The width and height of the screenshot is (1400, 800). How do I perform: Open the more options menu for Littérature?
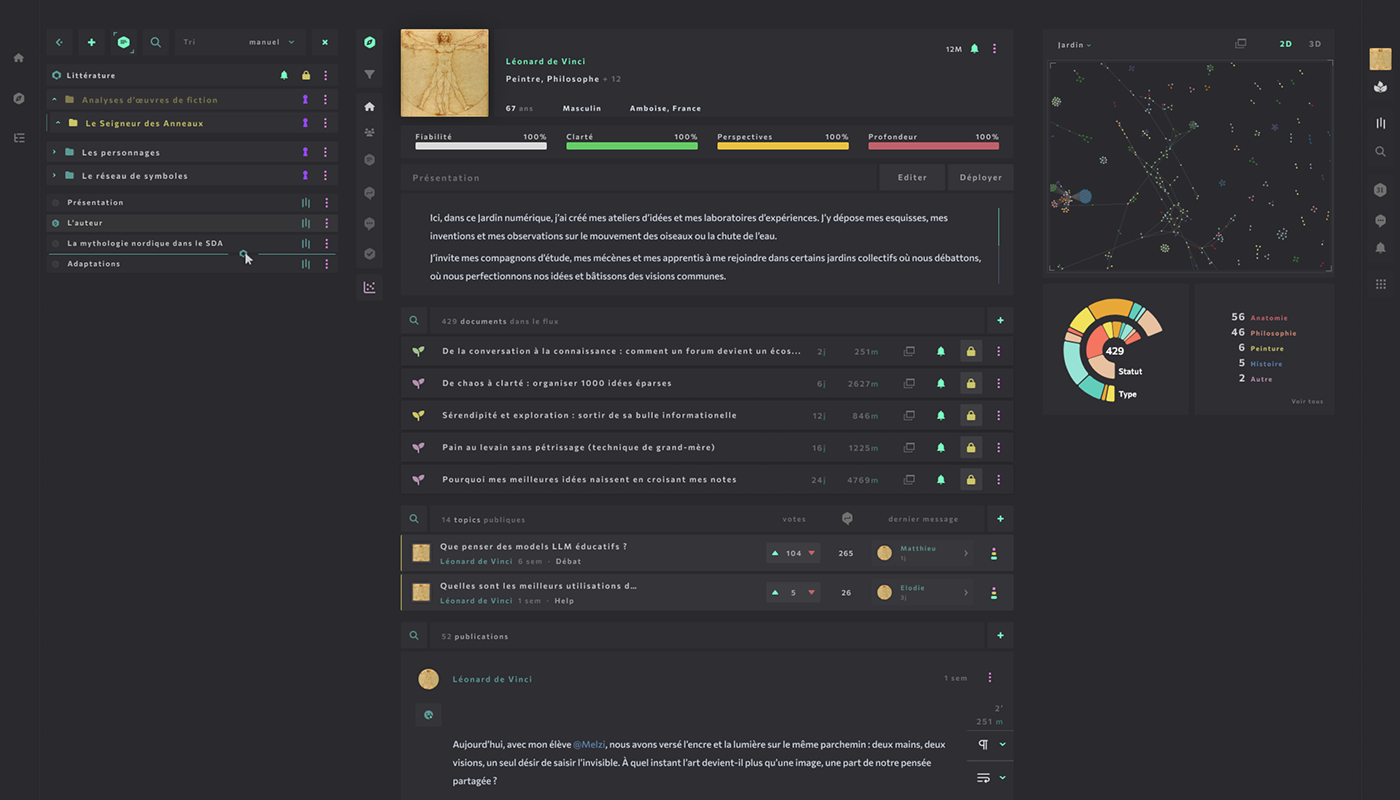coord(325,75)
